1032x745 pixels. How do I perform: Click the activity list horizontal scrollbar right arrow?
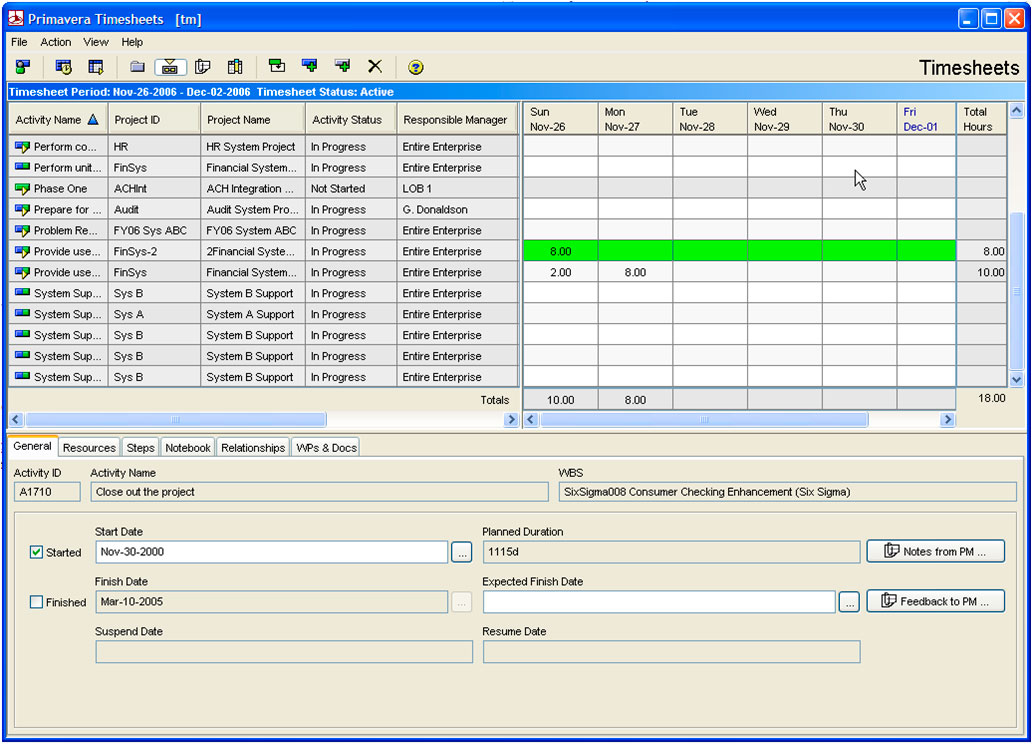(511, 419)
